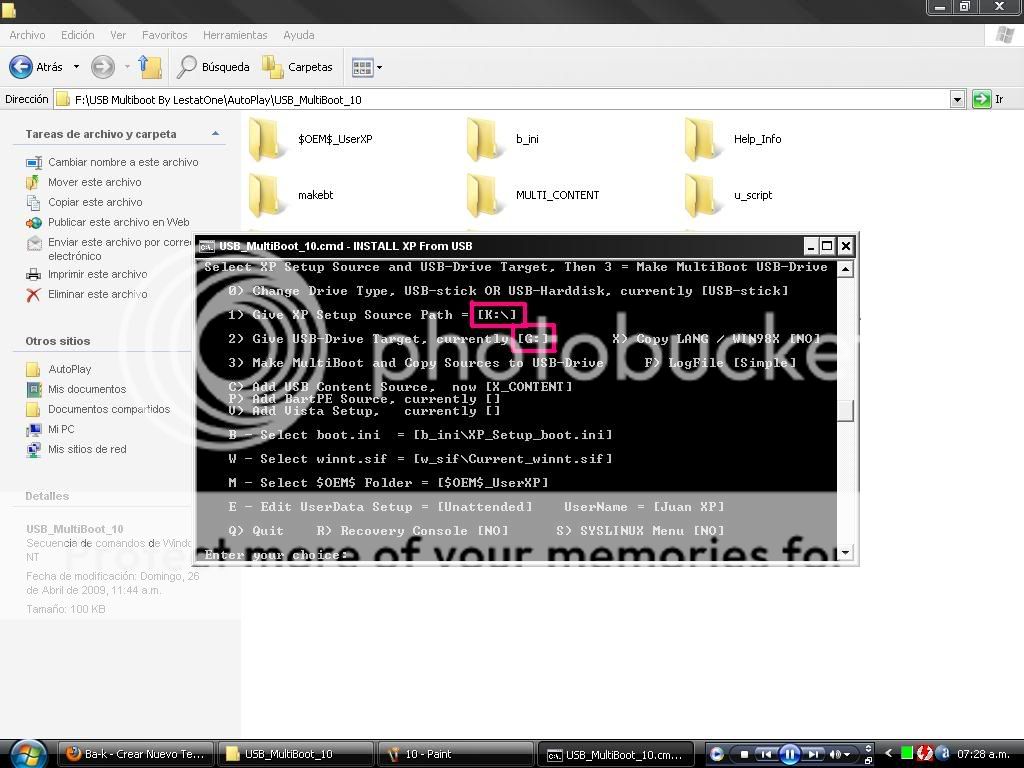The width and height of the screenshot is (1024, 768).
Task: Show the Carpetas folder pane
Action: [298, 67]
